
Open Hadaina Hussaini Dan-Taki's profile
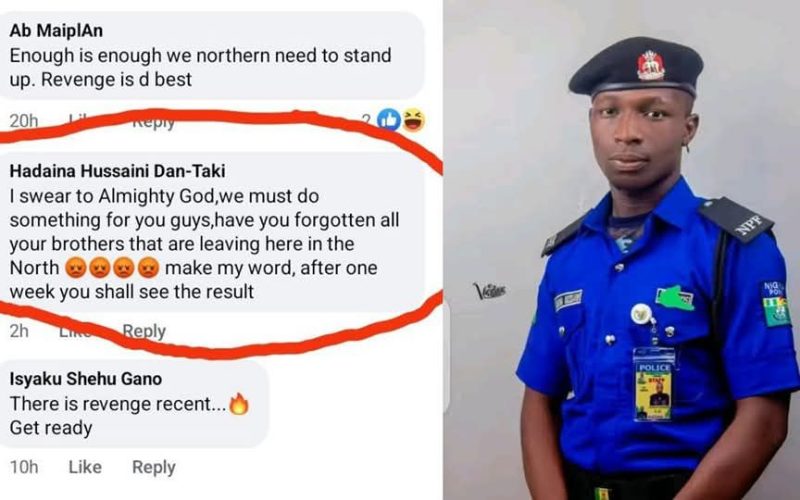click(x=117, y=170)
